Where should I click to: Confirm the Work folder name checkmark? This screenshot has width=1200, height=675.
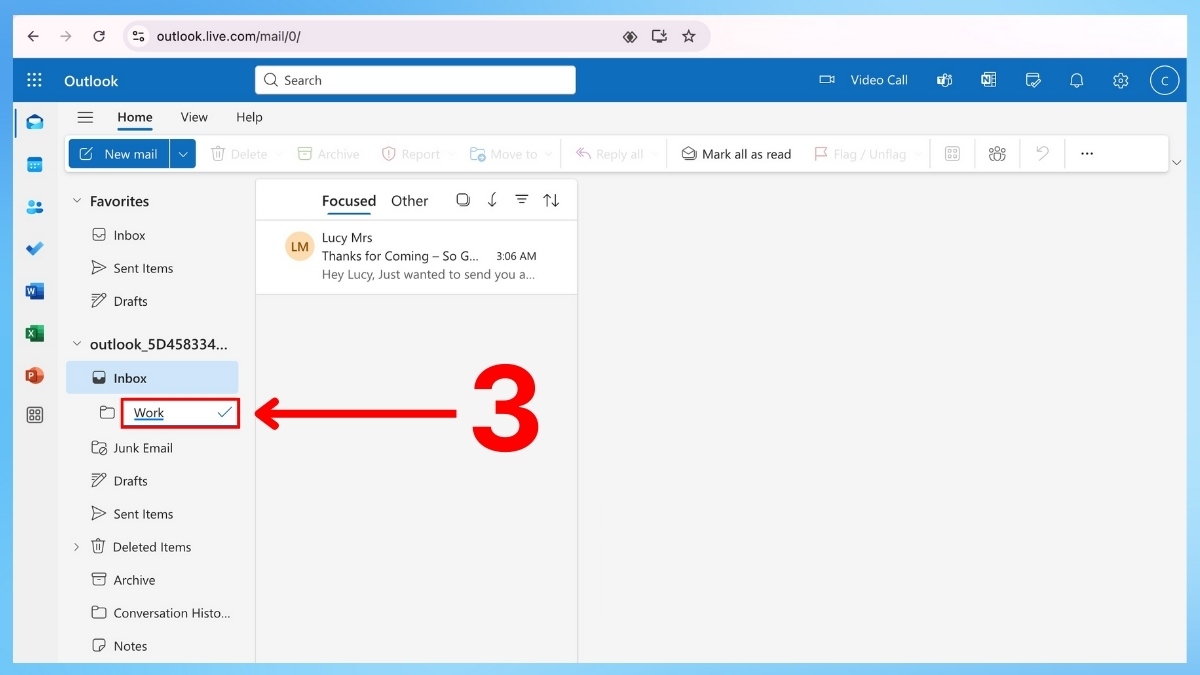click(x=225, y=412)
